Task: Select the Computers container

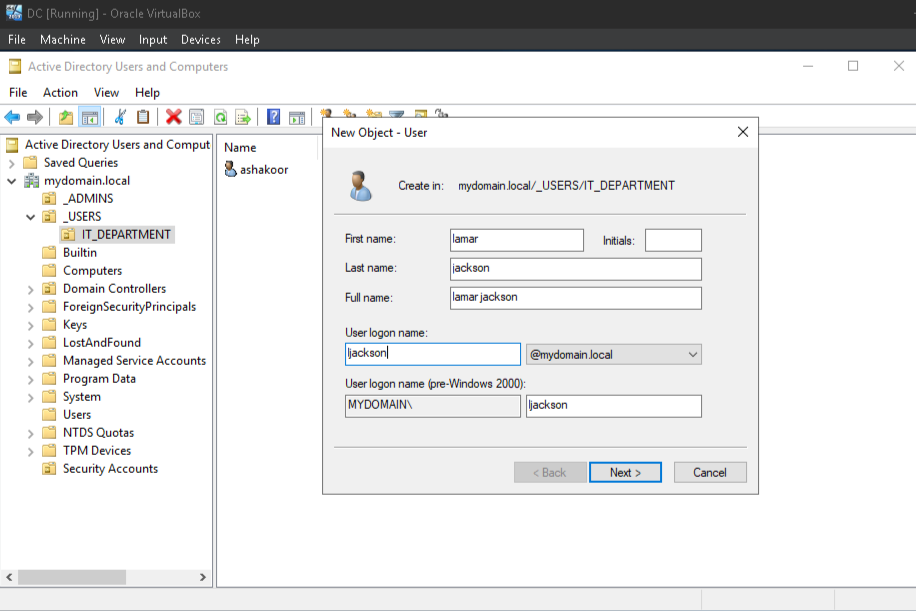Action: click(92, 270)
